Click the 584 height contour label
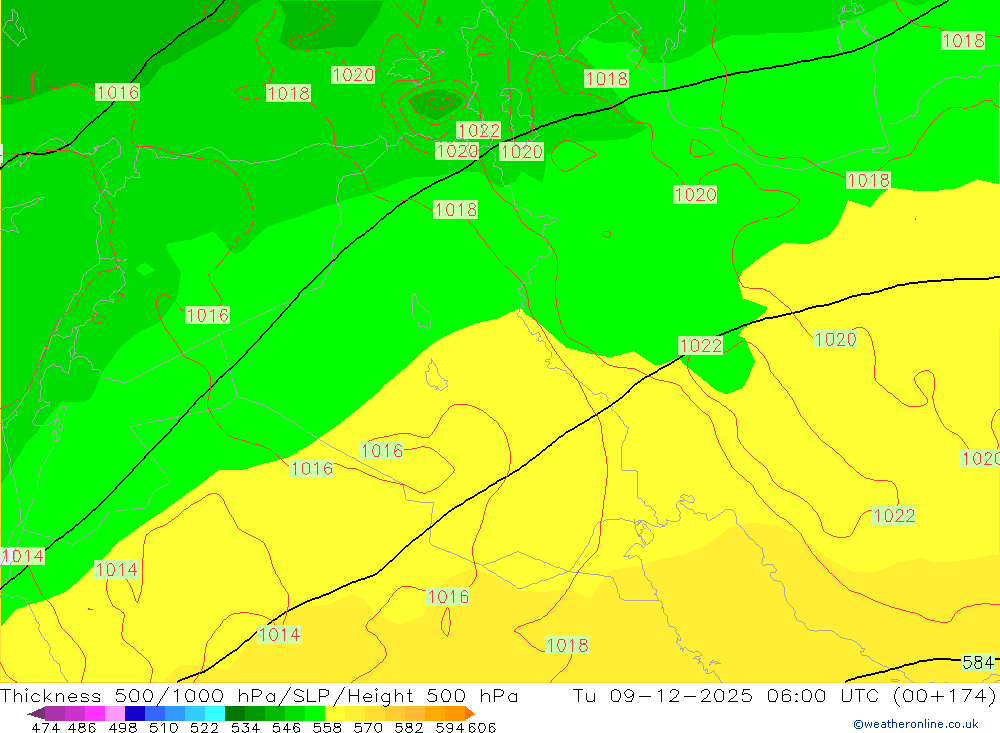 coord(978,662)
